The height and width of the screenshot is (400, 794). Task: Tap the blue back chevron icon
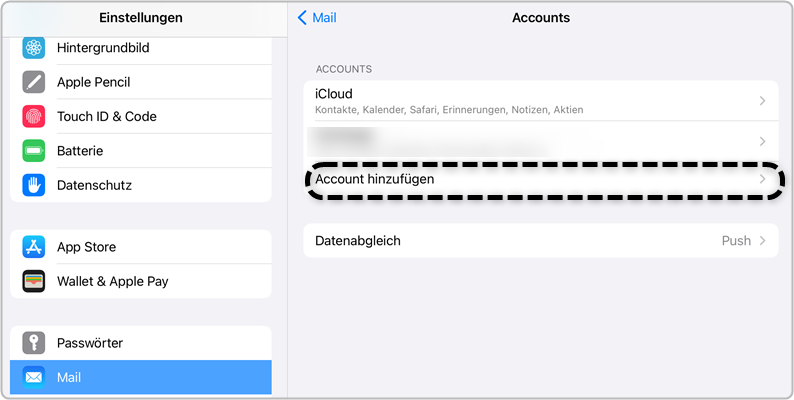pyautogui.click(x=302, y=18)
